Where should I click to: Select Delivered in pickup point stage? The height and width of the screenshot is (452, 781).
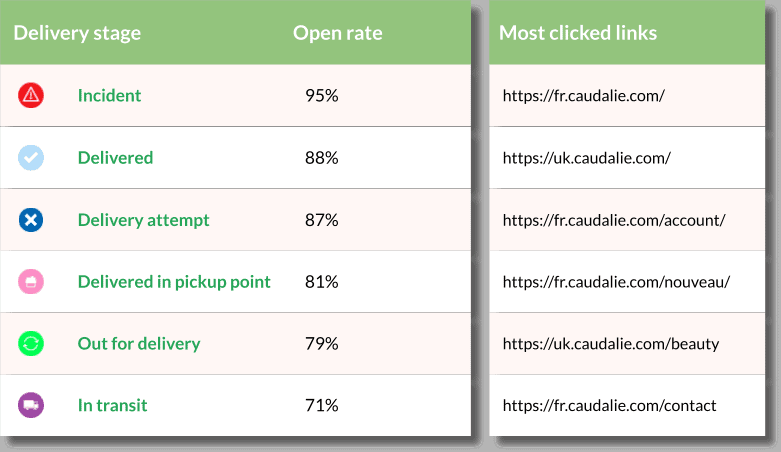pos(174,282)
